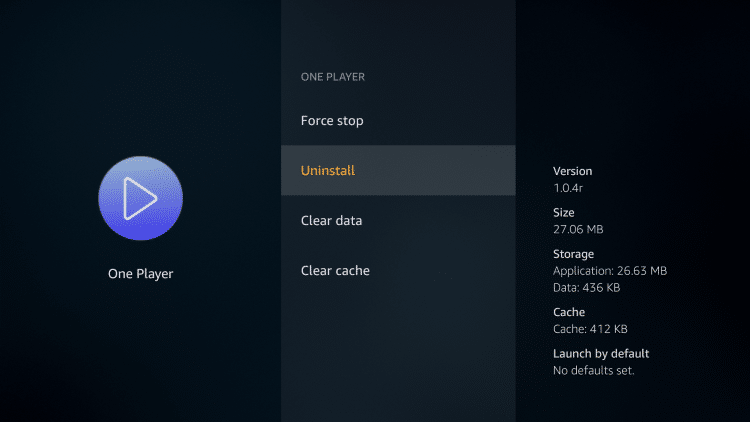Click the Cache: 412 KB value
Image resolution: width=750 pixels, height=422 pixels.
(x=590, y=329)
